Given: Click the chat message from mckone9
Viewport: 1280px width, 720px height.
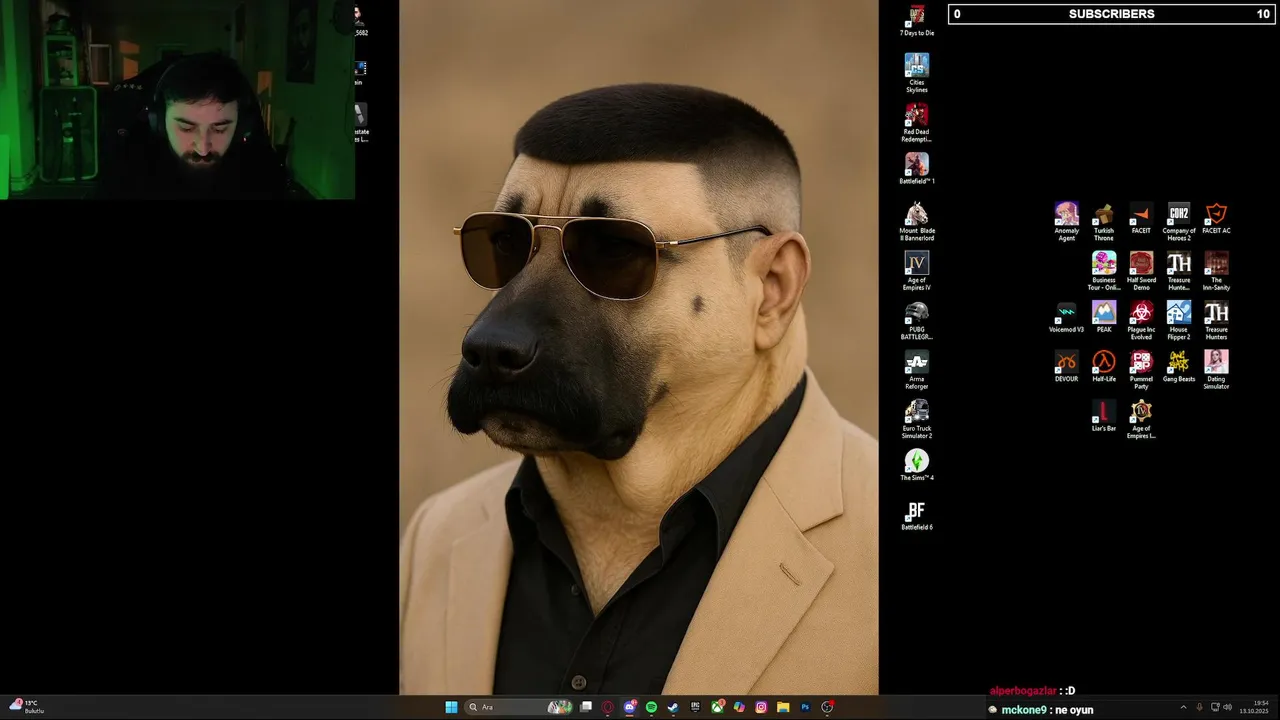Looking at the screenshot, I should [1040, 710].
